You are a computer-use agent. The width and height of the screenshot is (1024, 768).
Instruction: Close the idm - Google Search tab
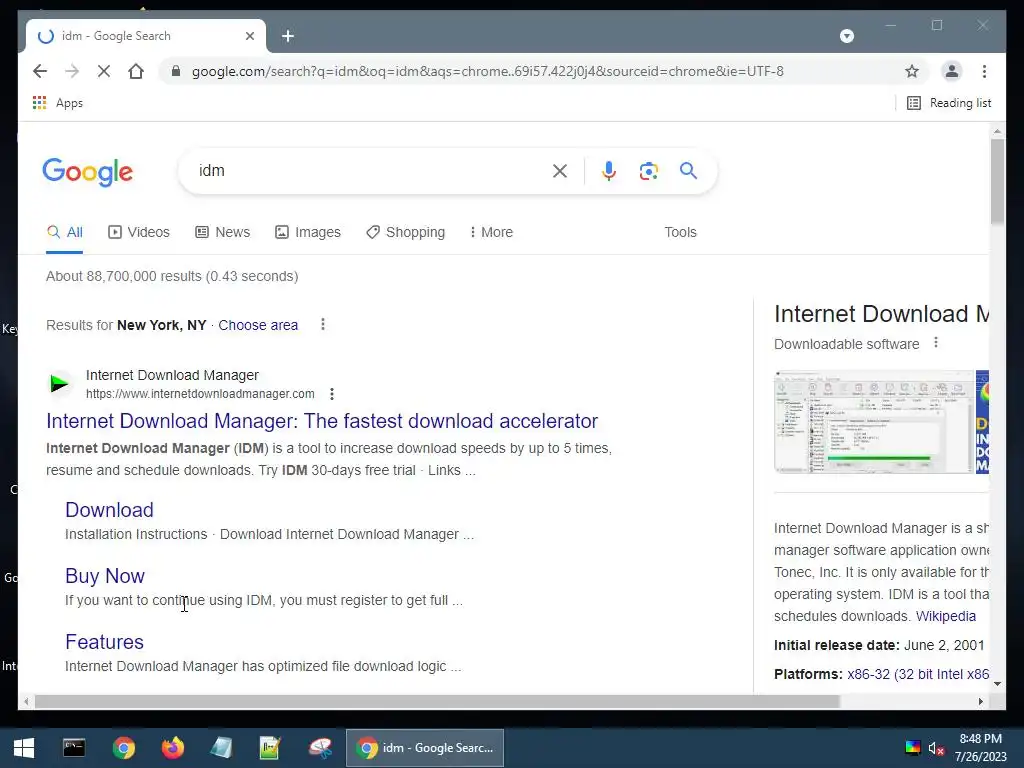coord(249,36)
